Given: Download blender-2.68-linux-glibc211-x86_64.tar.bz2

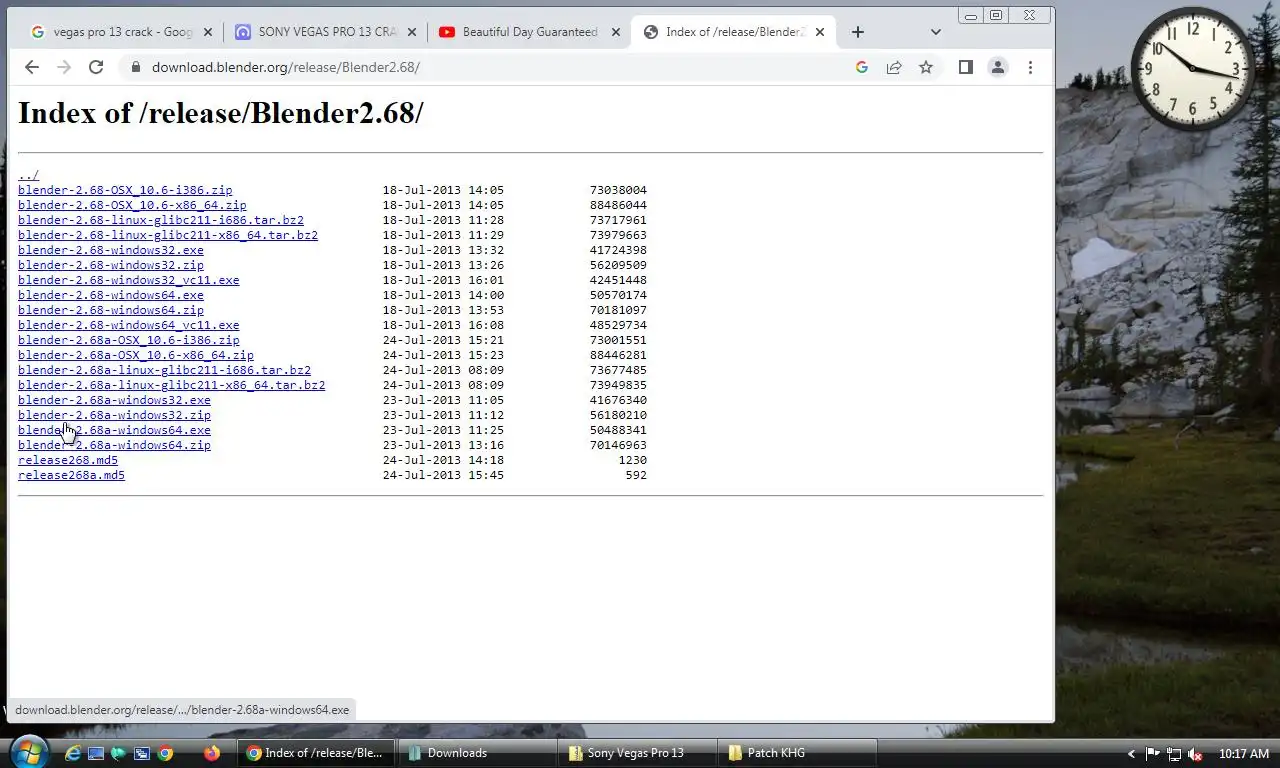Looking at the screenshot, I should pyautogui.click(x=168, y=235).
